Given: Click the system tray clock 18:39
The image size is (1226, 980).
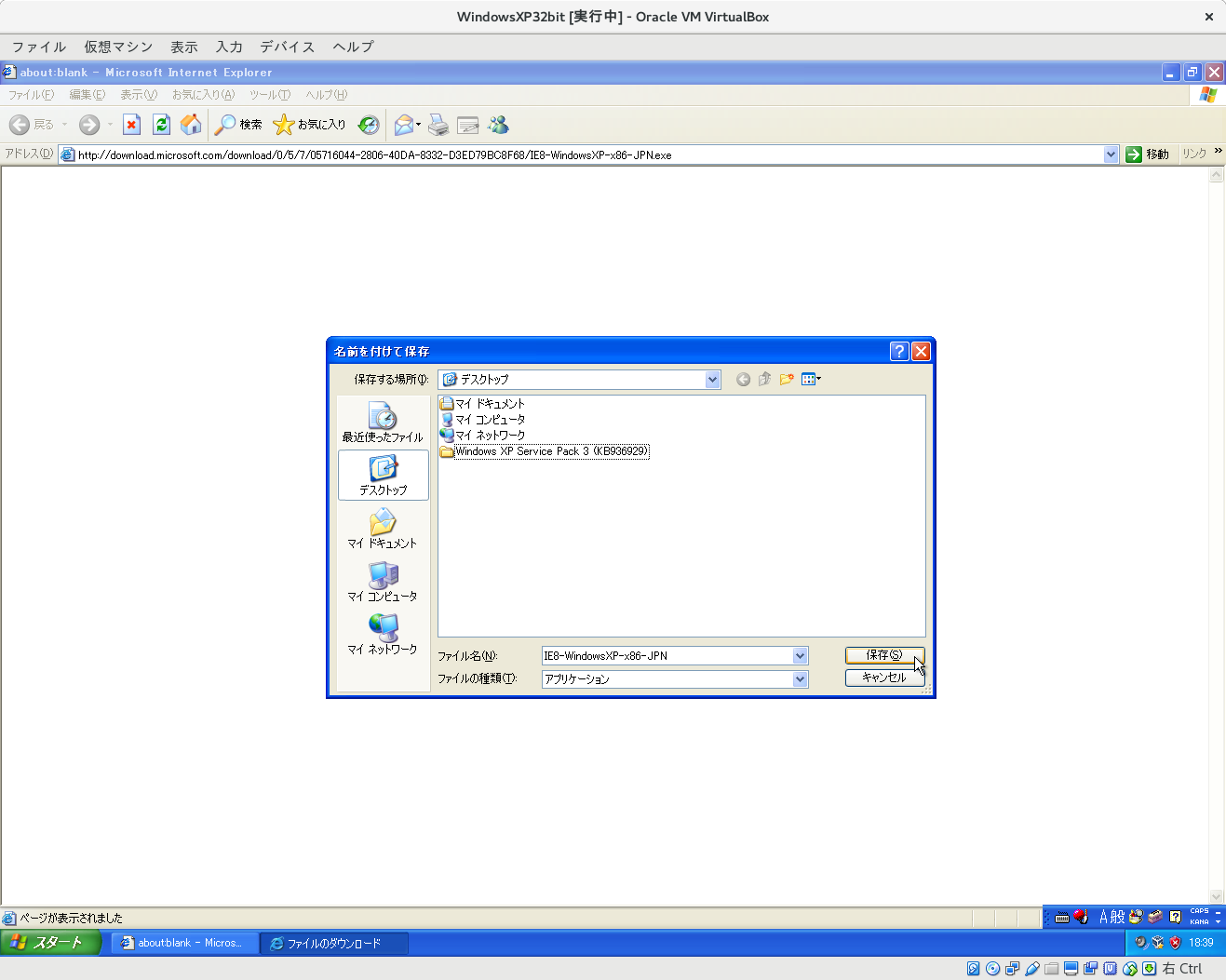Looking at the screenshot, I should pyautogui.click(x=1201, y=943).
